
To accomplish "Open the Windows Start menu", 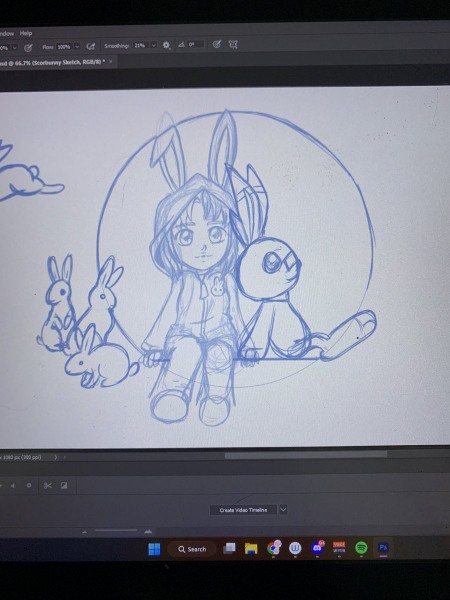I will click(x=154, y=549).
